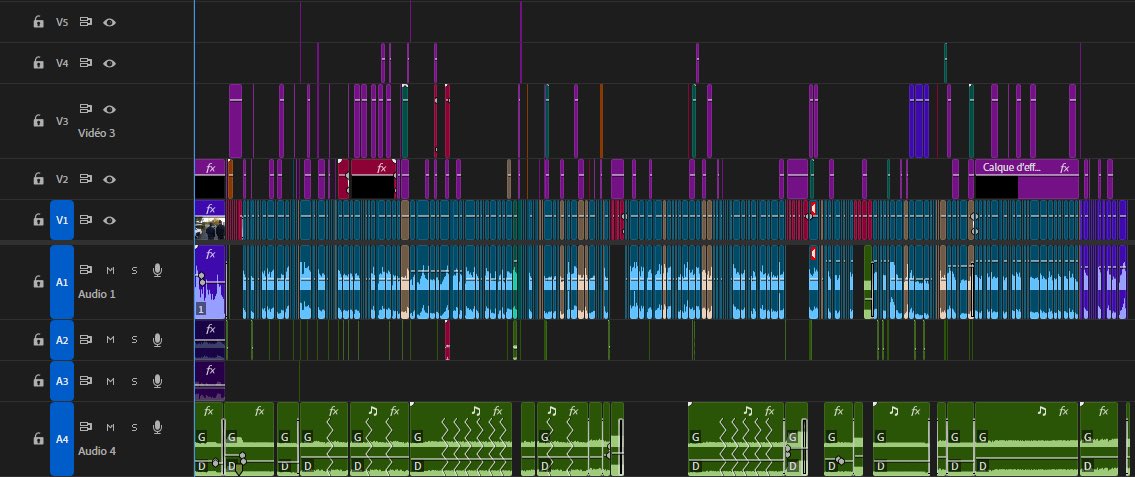
Task: Select the Calque d'eff... adjustment layer clip
Action: pyautogui.click(x=1026, y=179)
